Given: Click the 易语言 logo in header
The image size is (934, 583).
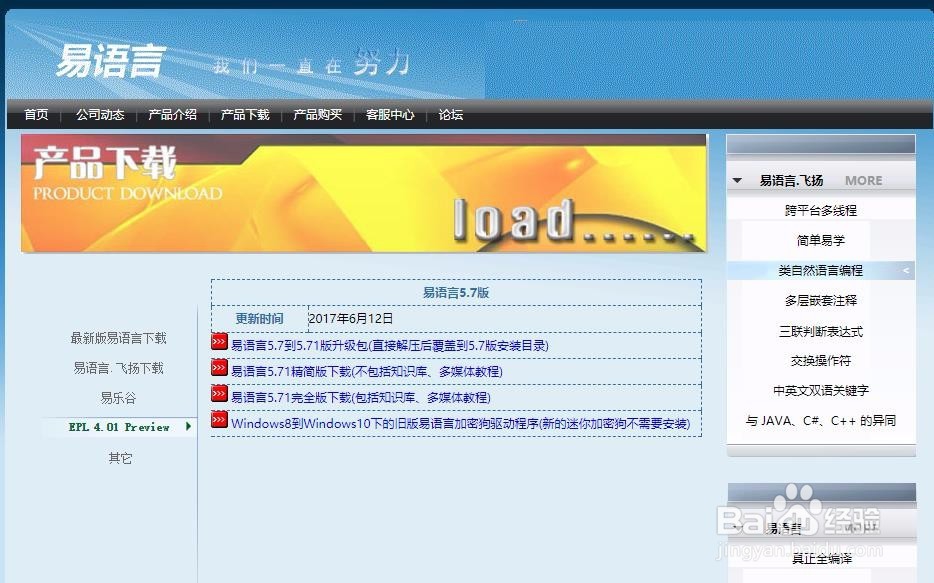Looking at the screenshot, I should click(x=111, y=61).
